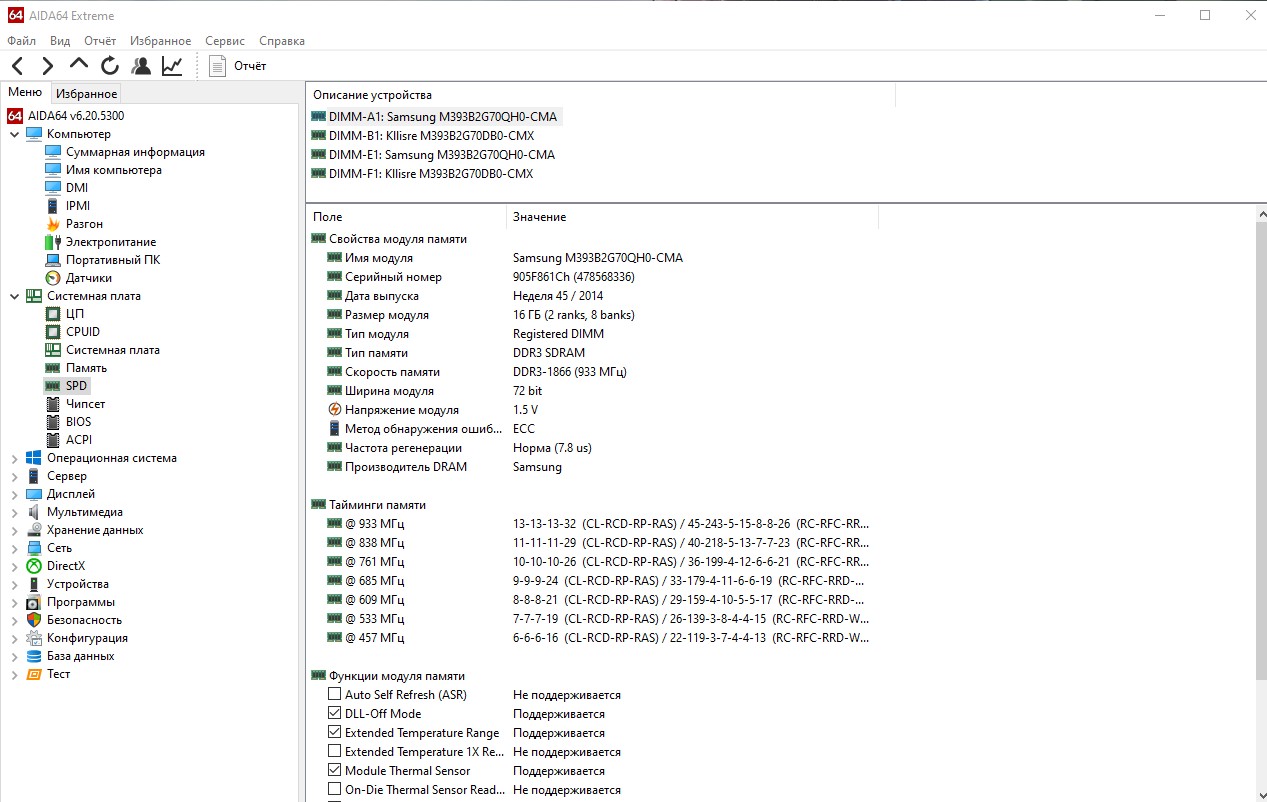Expand the Хранение данных node
Screen dimensions: 1267x802
pos(14,530)
